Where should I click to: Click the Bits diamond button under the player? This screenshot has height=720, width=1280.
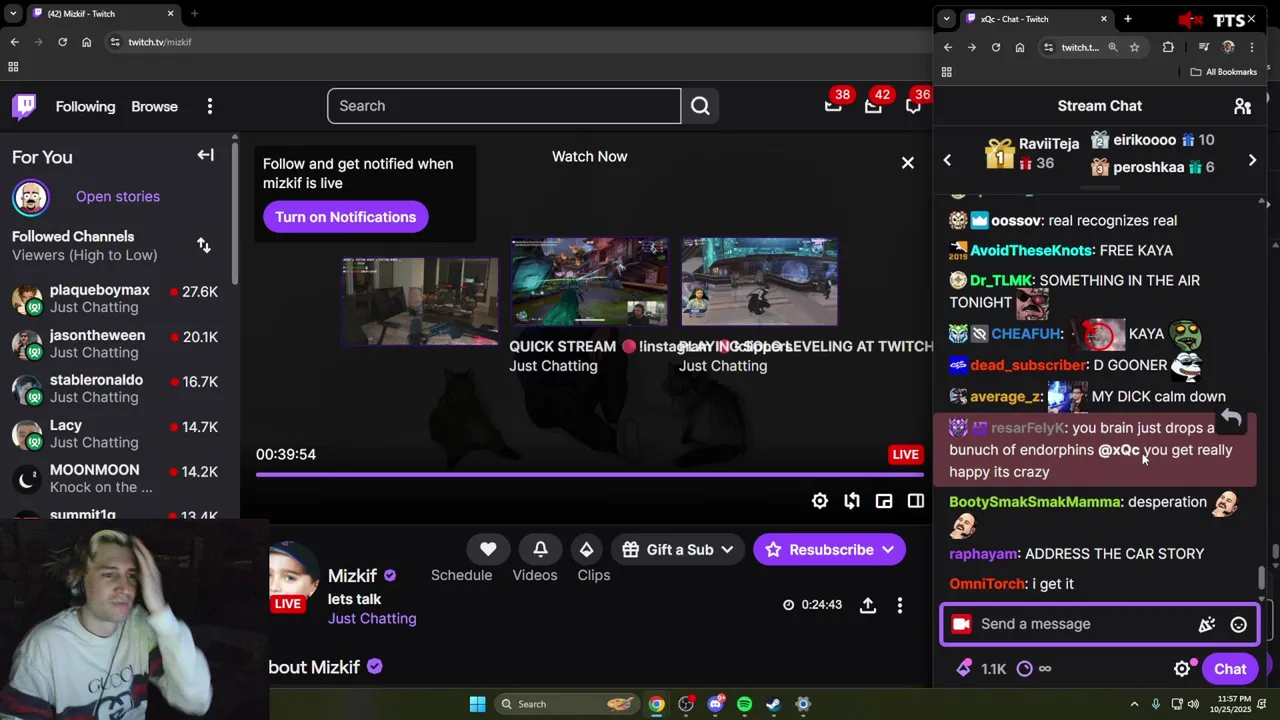pyautogui.click(x=587, y=549)
